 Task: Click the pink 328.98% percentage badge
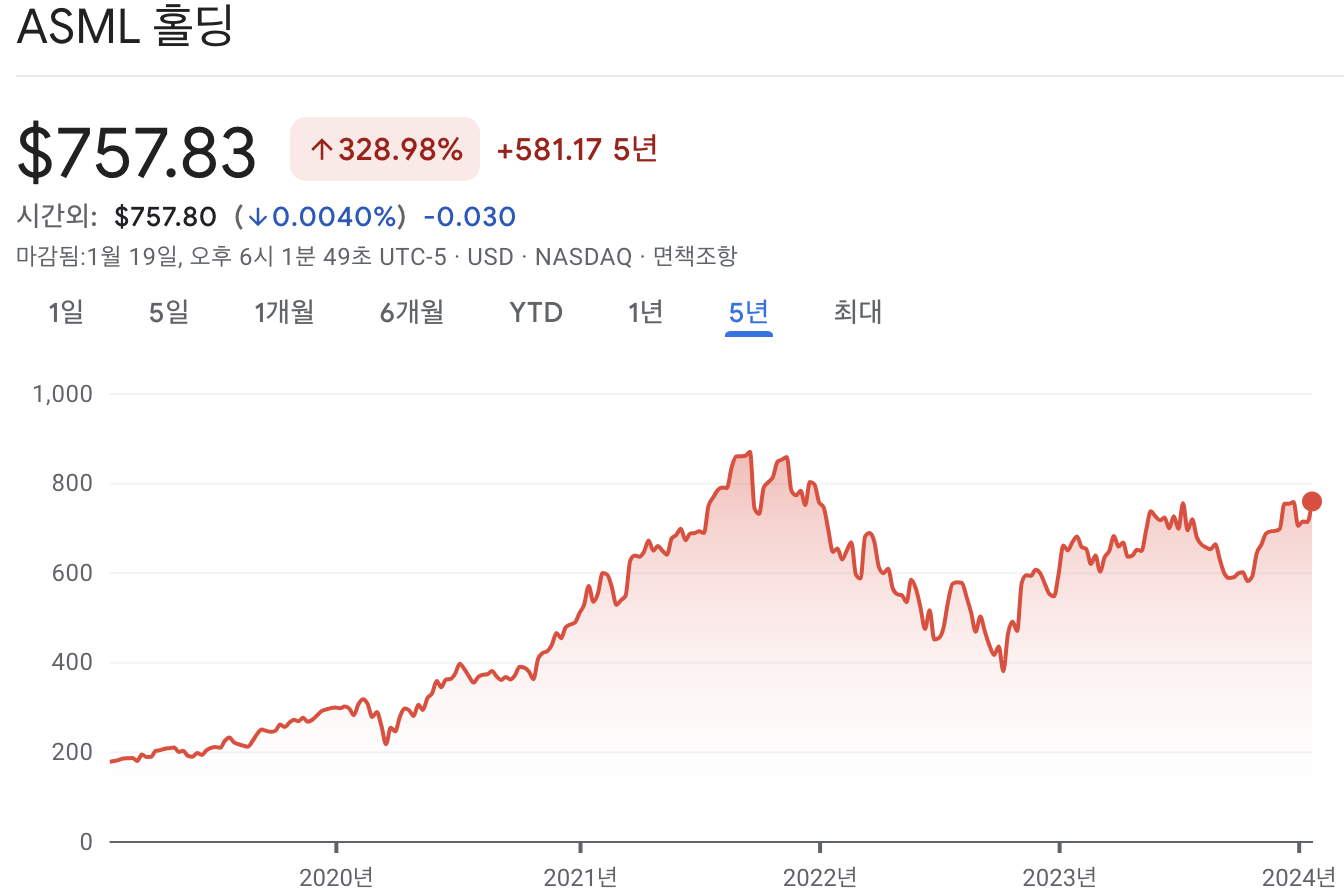click(384, 148)
